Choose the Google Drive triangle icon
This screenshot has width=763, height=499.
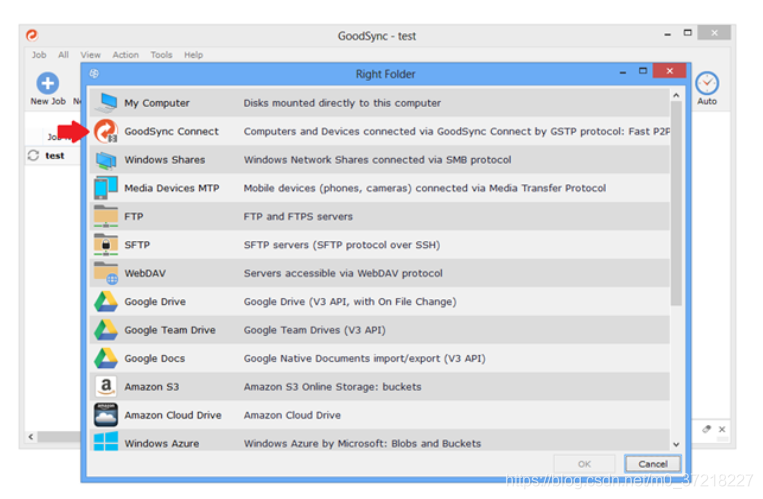pos(106,301)
